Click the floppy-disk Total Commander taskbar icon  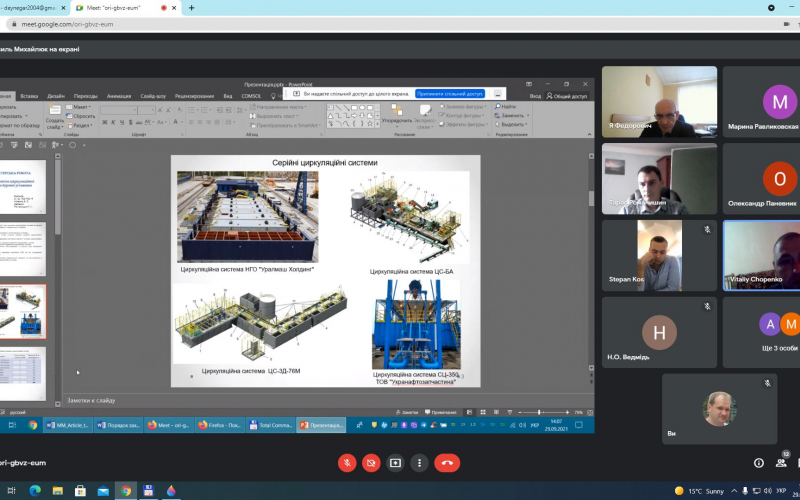(148, 491)
